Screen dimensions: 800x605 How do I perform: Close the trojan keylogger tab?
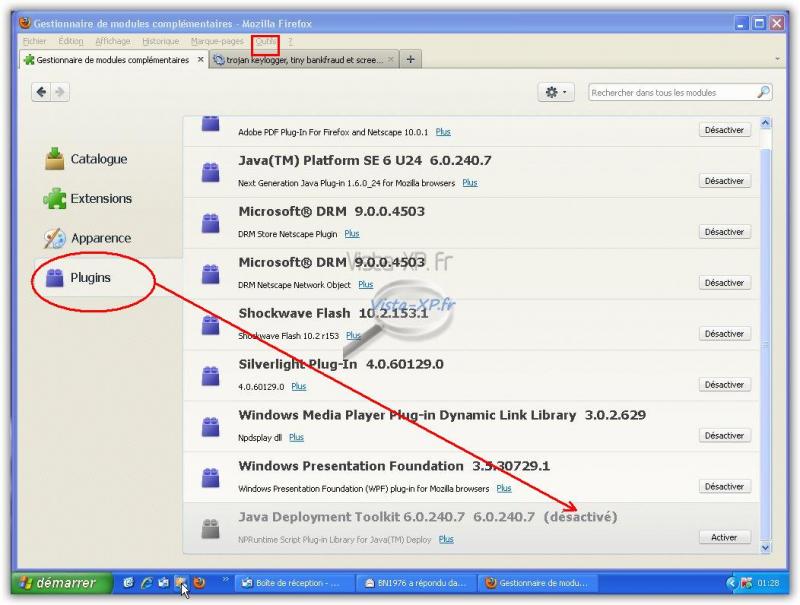[x=391, y=60]
